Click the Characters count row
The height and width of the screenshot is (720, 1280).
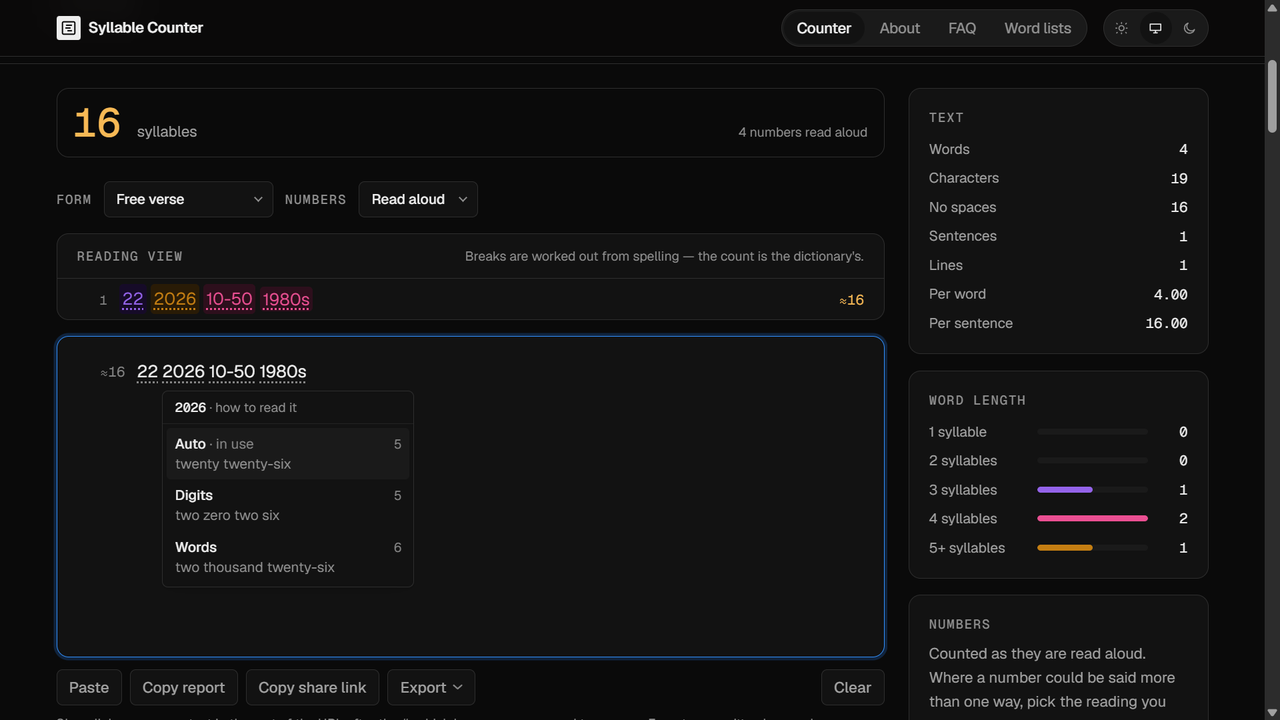pos(1058,178)
